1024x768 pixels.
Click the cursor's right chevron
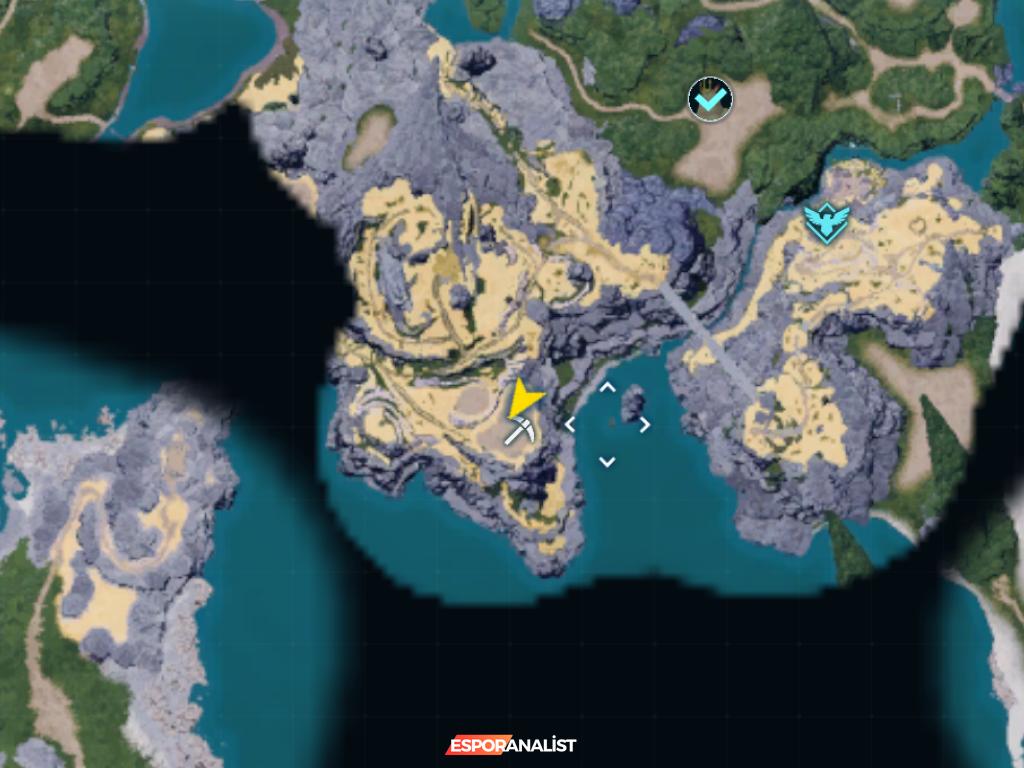[644, 424]
